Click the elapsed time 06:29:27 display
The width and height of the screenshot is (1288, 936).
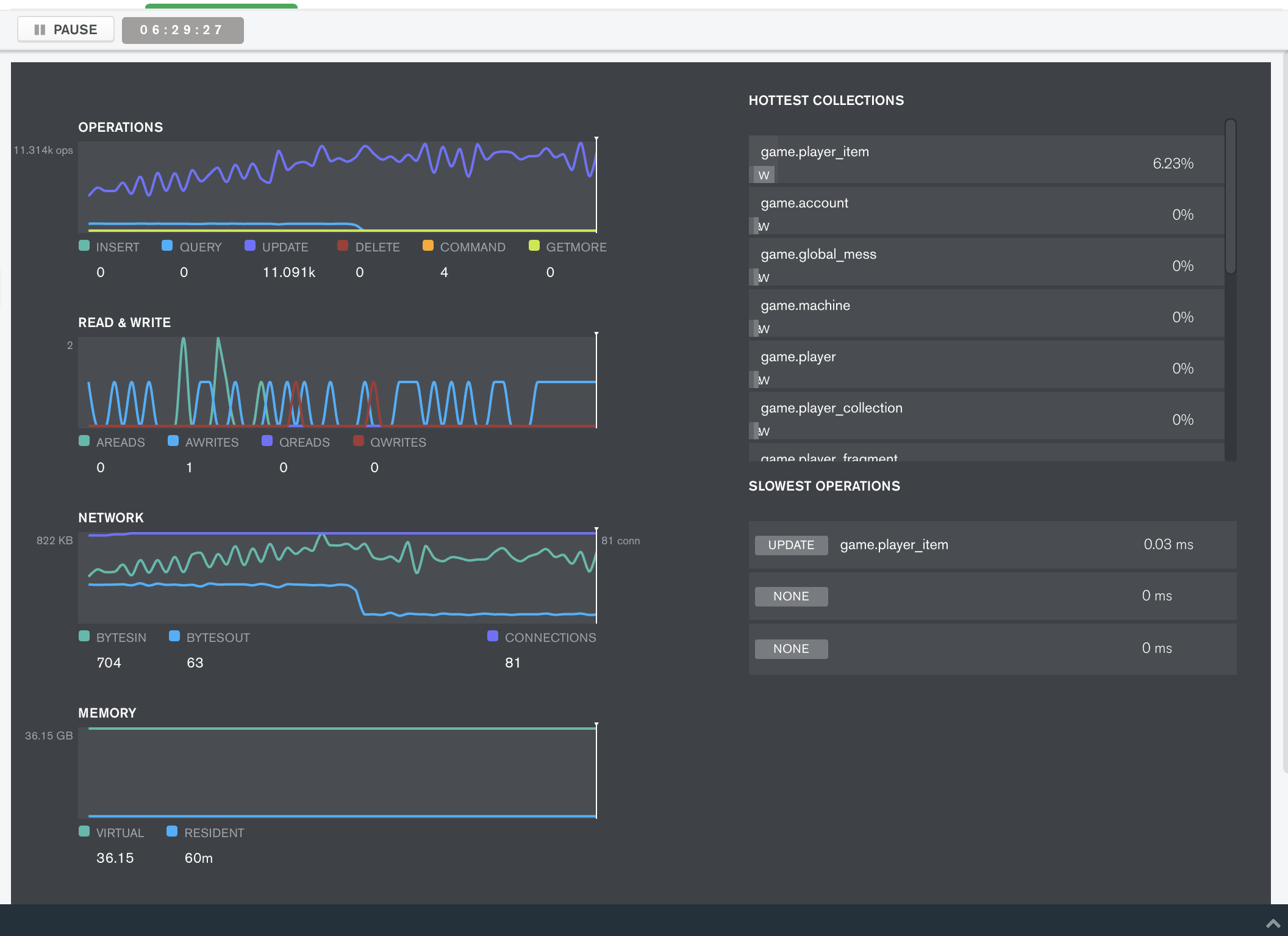click(182, 30)
